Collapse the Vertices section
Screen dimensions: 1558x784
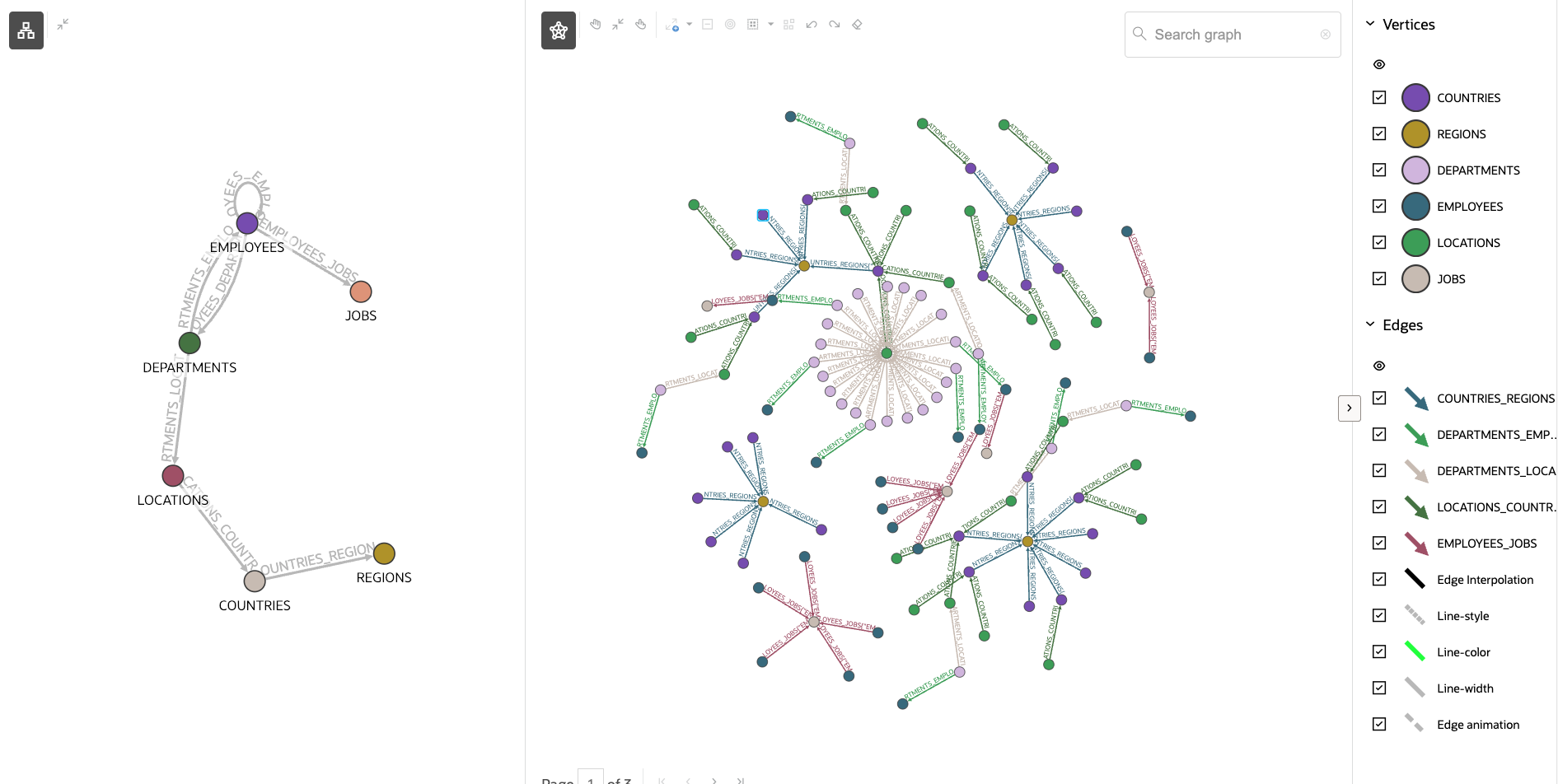pos(1370,24)
